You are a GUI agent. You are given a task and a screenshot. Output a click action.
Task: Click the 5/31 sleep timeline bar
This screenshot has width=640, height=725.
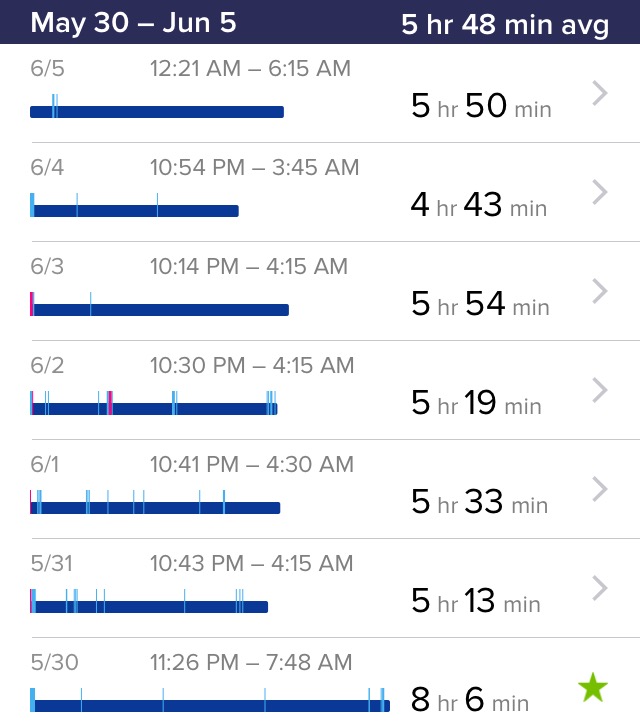(x=150, y=606)
